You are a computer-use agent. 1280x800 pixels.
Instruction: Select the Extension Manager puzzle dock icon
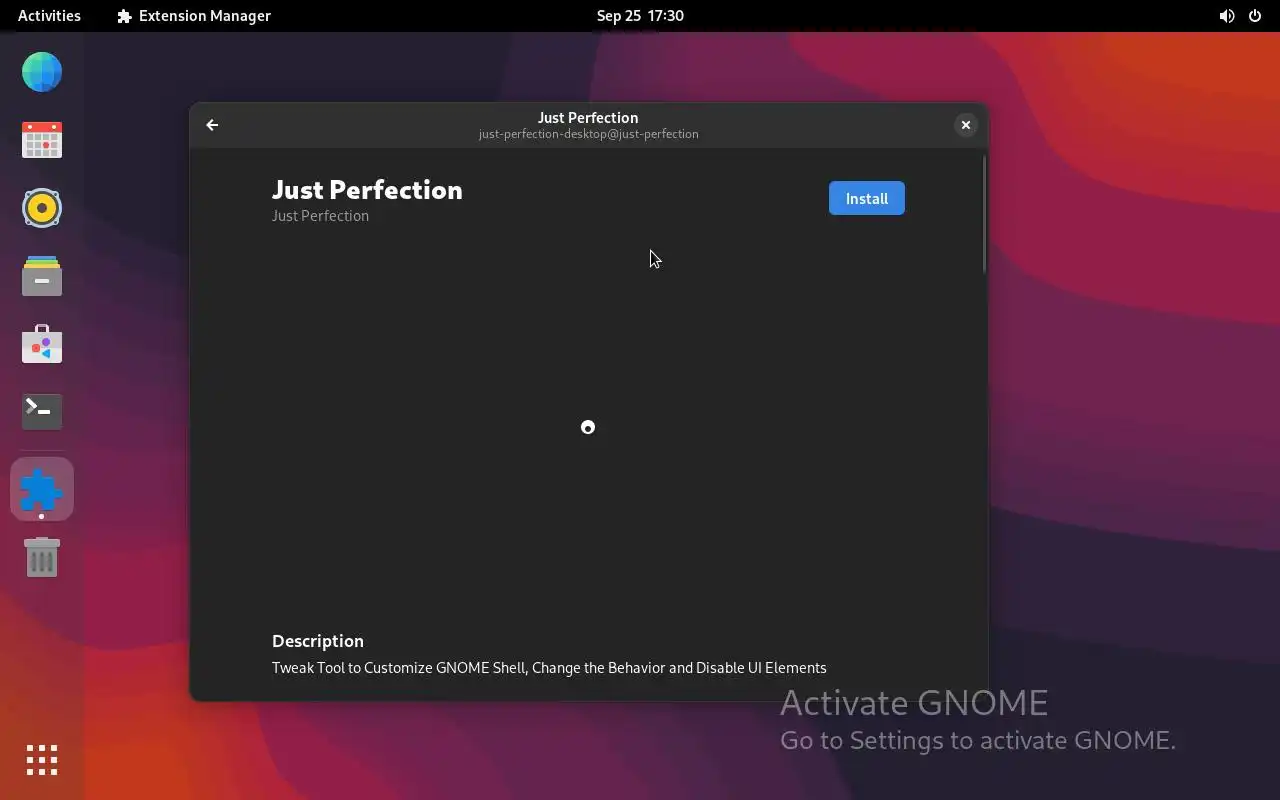click(42, 489)
